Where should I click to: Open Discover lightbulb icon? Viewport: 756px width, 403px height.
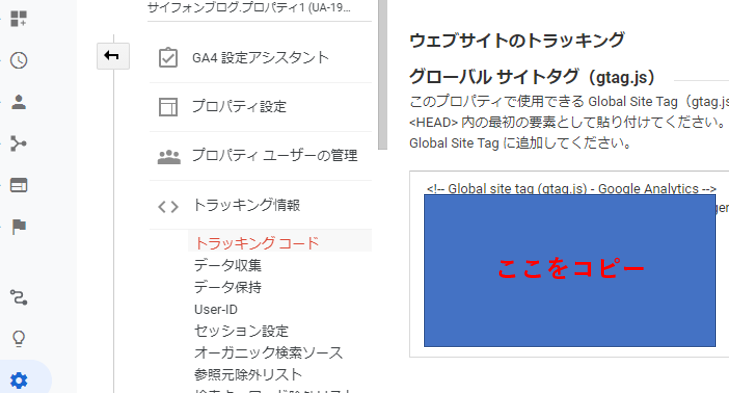pos(18,337)
